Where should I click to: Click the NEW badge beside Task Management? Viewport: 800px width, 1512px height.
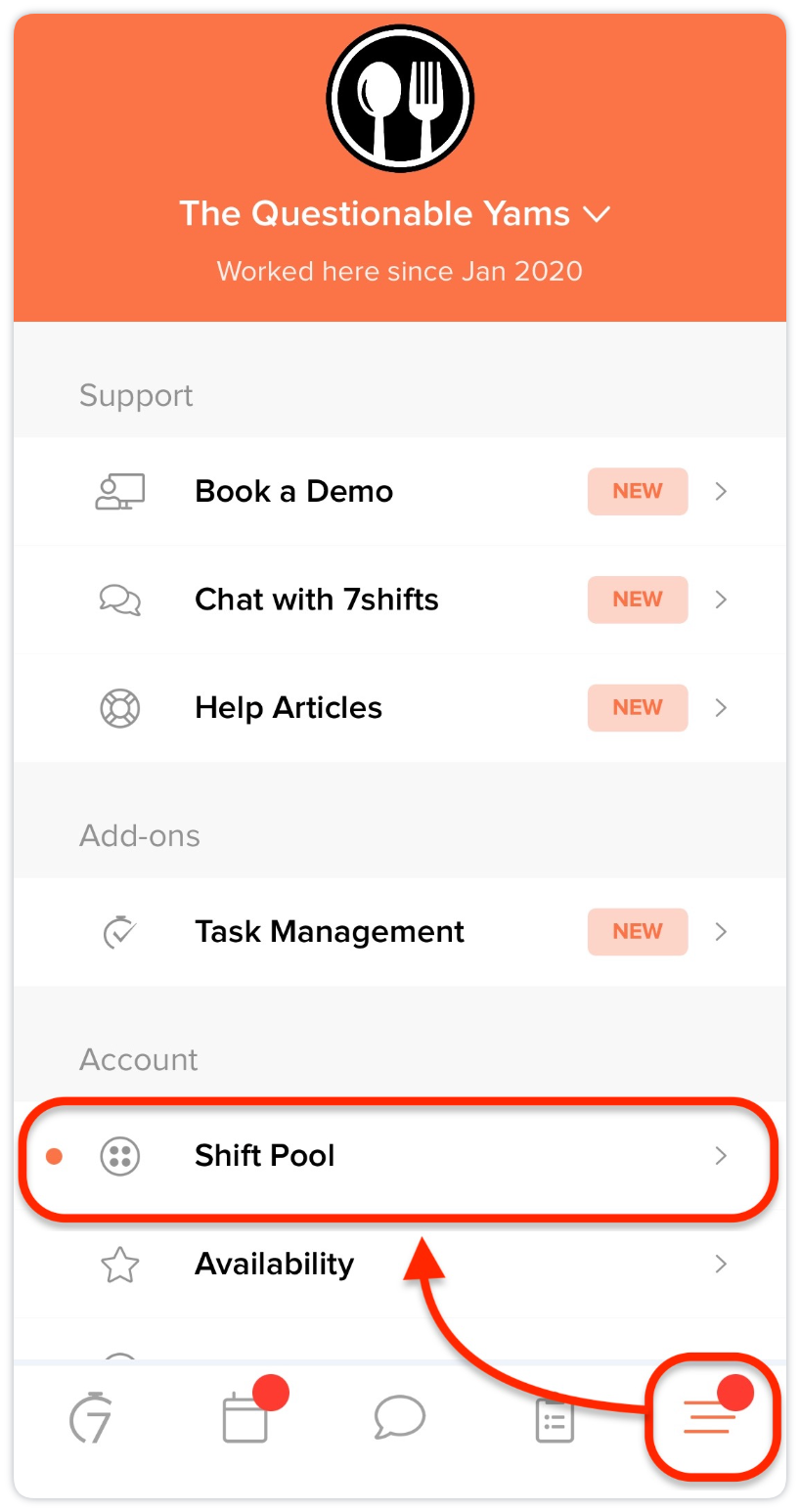point(638,931)
